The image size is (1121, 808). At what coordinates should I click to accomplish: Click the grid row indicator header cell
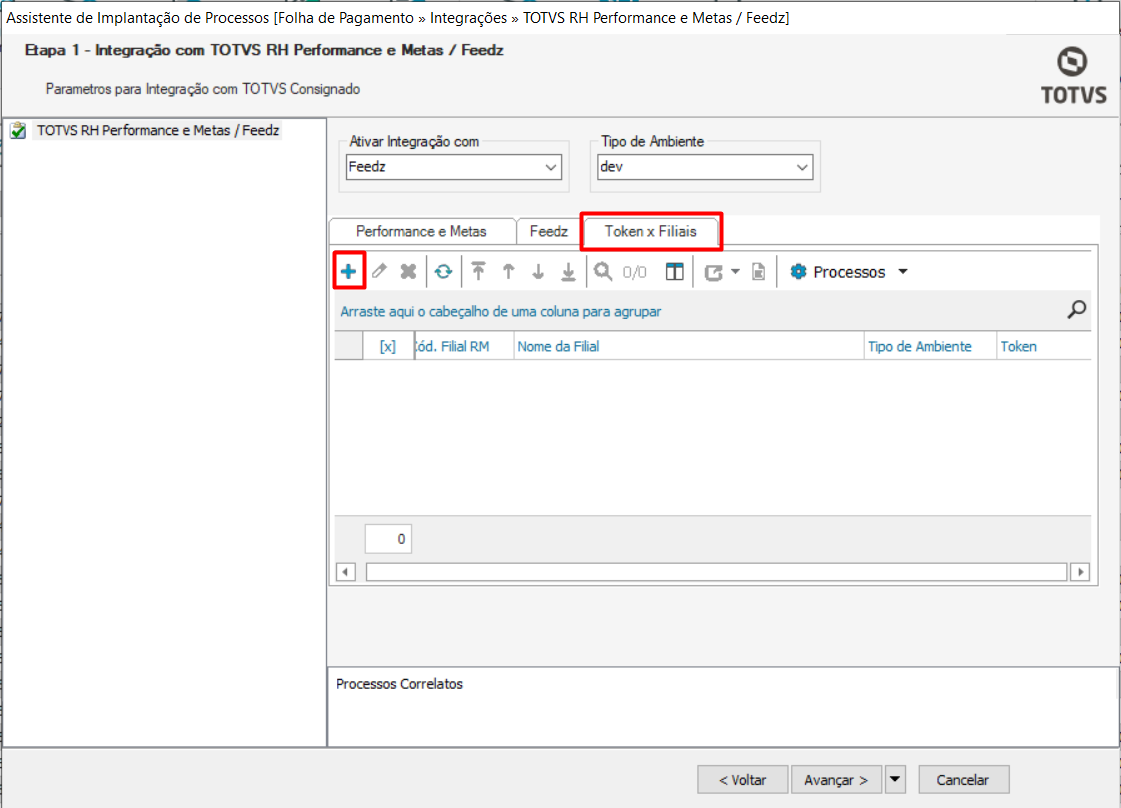(x=349, y=346)
